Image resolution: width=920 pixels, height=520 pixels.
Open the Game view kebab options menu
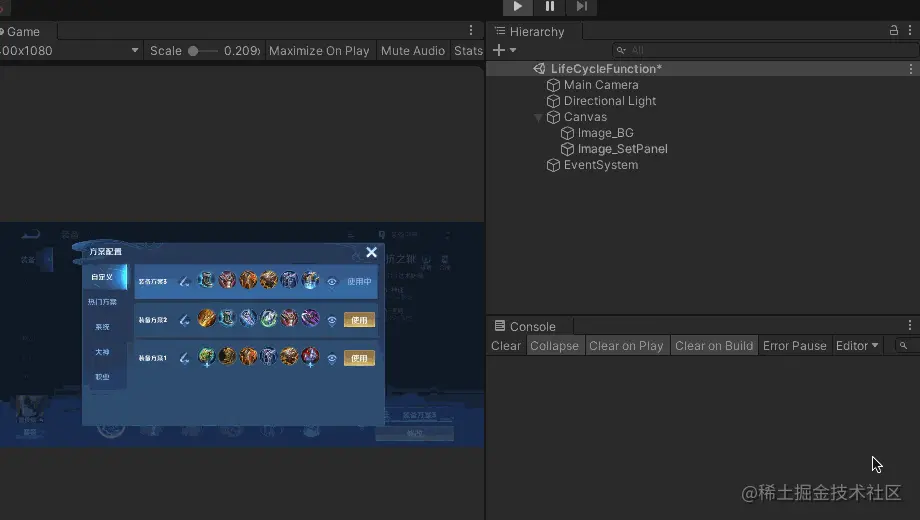coord(471,30)
